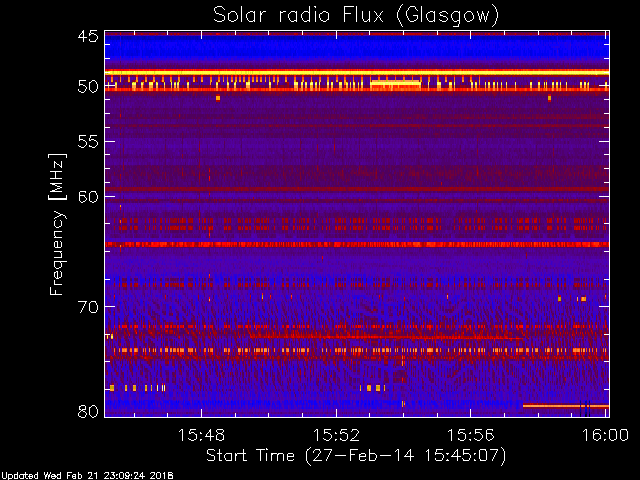Click the 'Solar radio Flux (Glasgow)' title
640x480 pixels.
click(356, 16)
